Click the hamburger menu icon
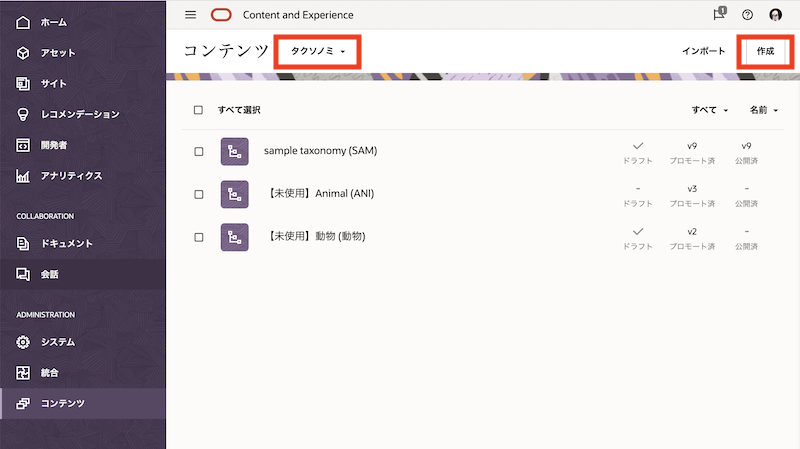This screenshot has width=800, height=449. 191,15
